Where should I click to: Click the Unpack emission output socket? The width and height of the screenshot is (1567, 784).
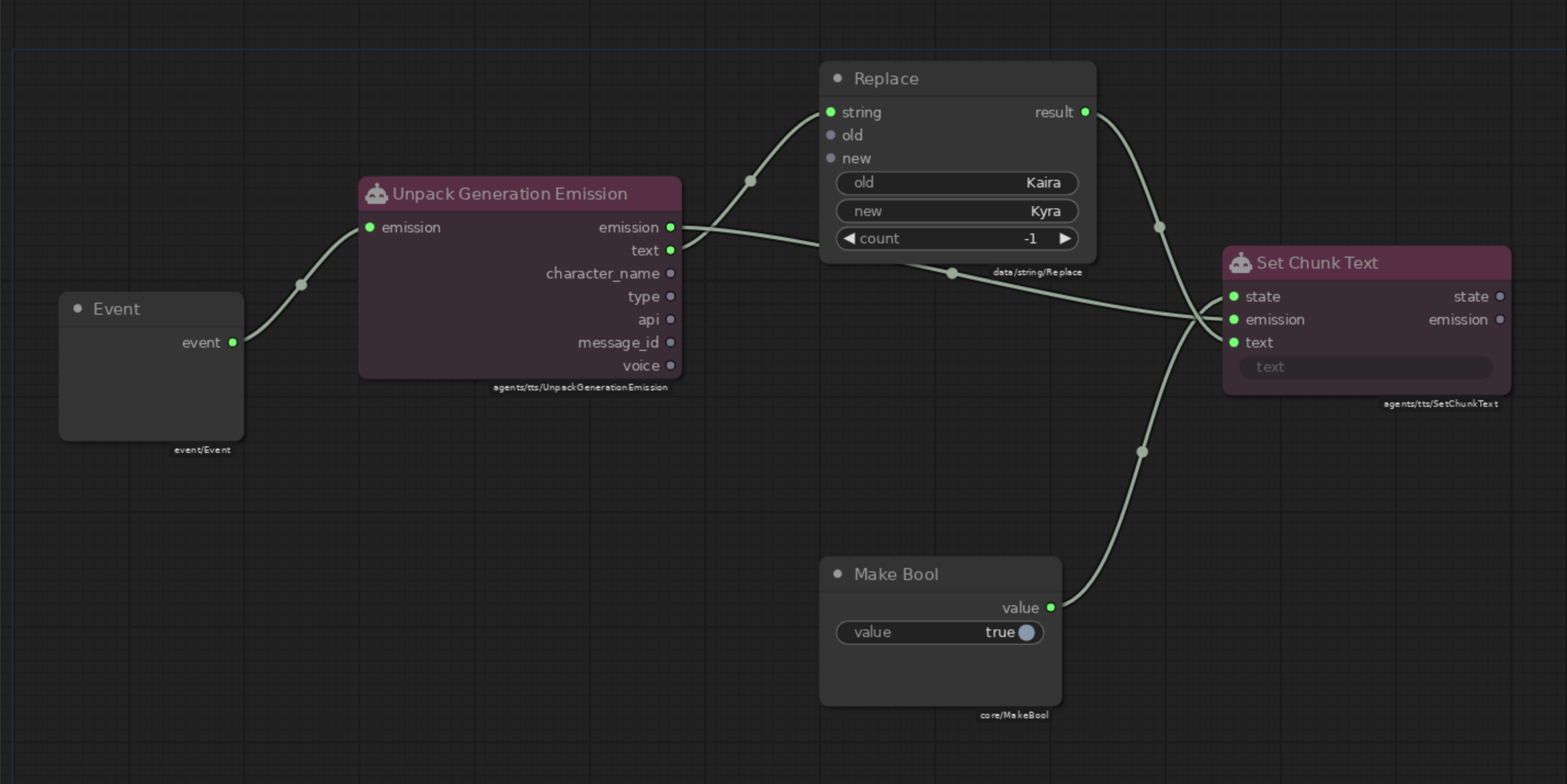[671, 228]
